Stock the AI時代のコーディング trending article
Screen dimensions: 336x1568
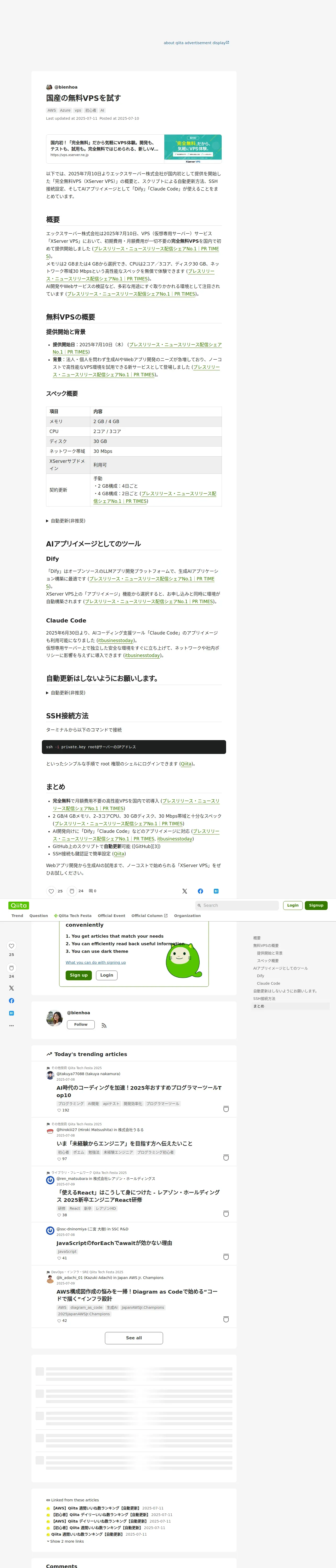226,1109
